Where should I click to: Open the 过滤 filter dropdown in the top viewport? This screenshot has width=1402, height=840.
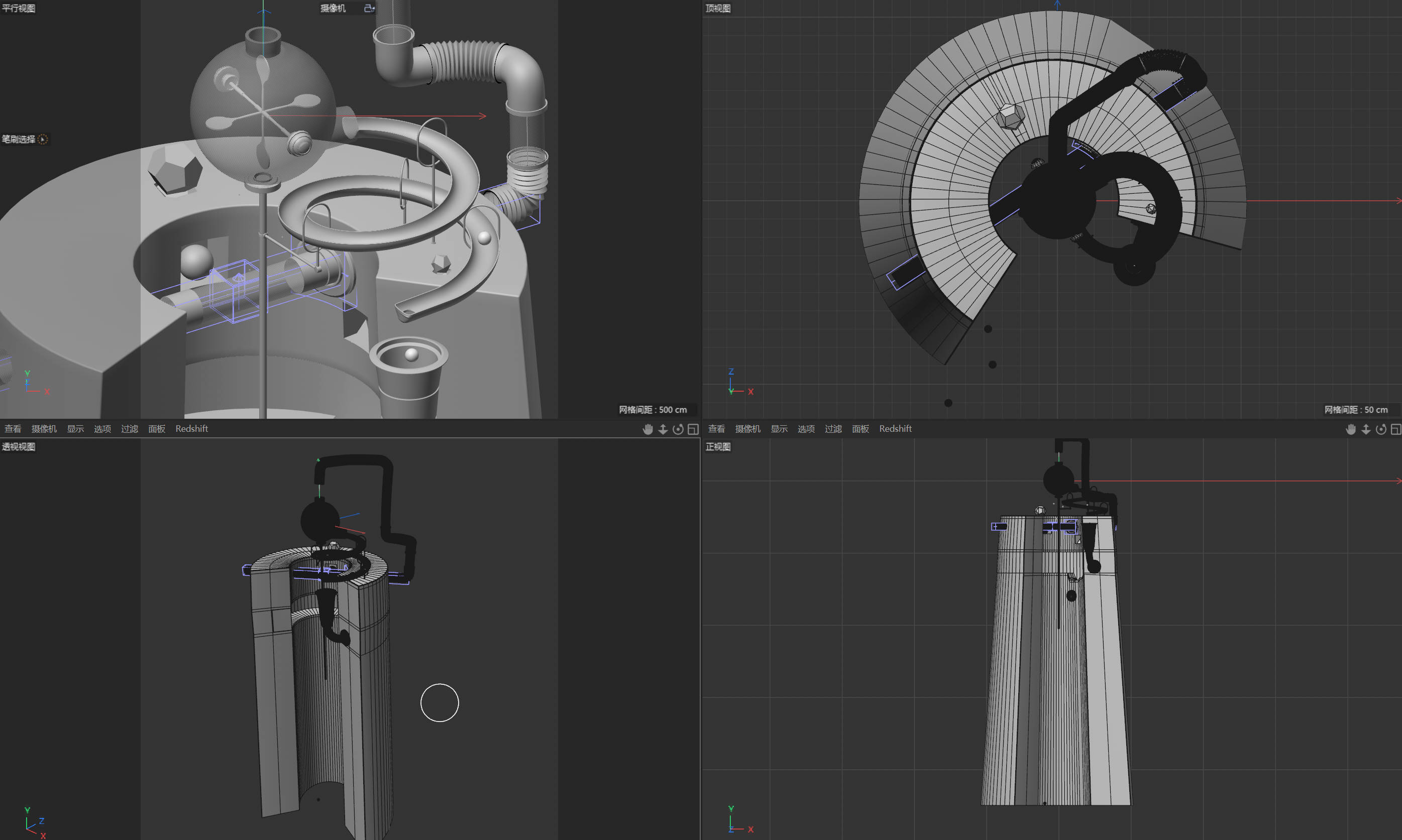tap(832, 428)
